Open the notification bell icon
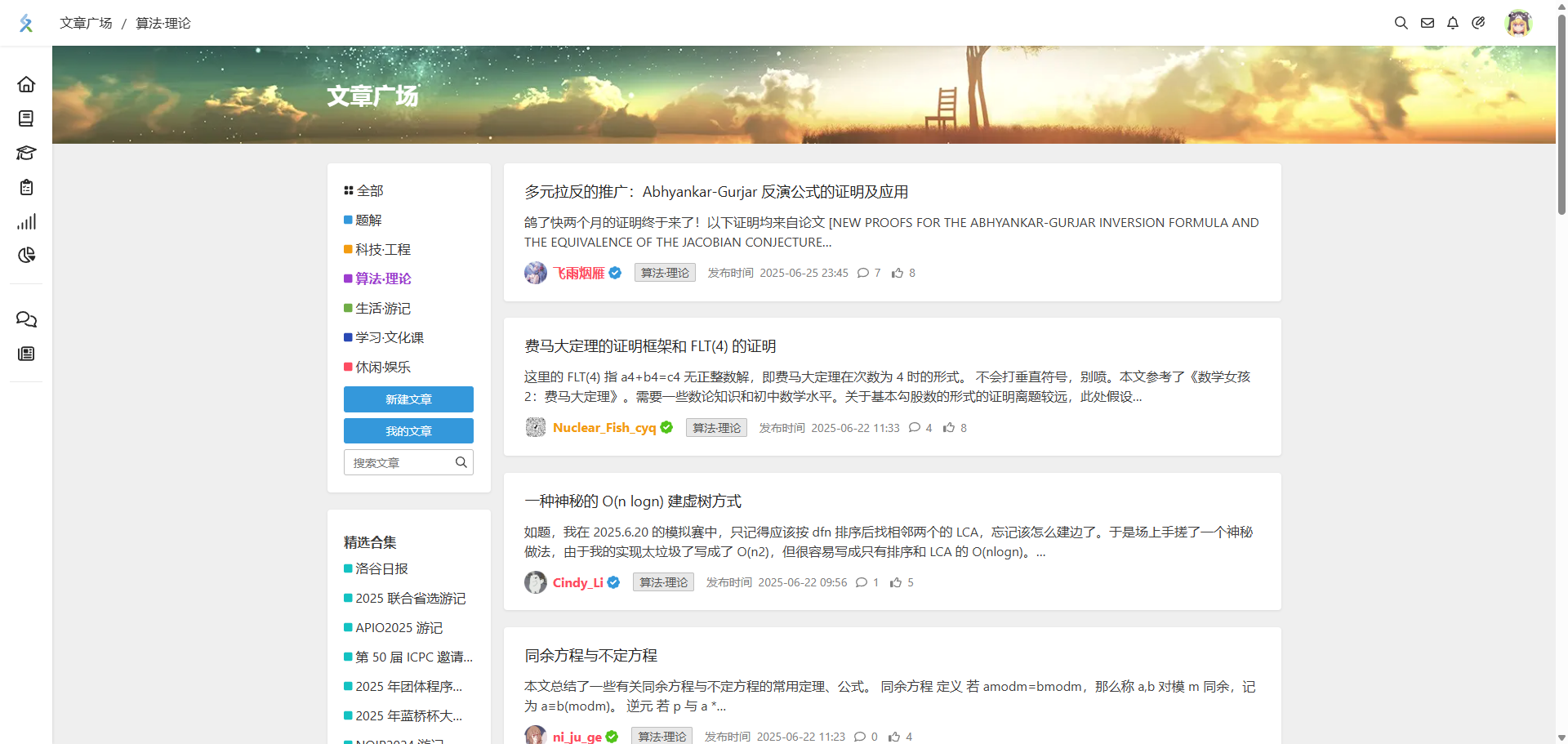 tap(1452, 23)
